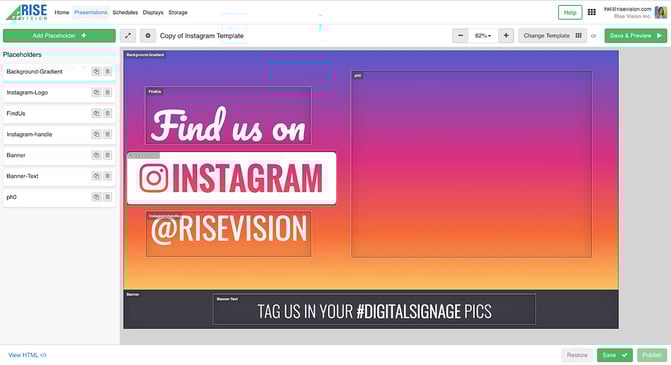
Task: Trash the Banner-Text placeholder
Action: pyautogui.click(x=107, y=176)
